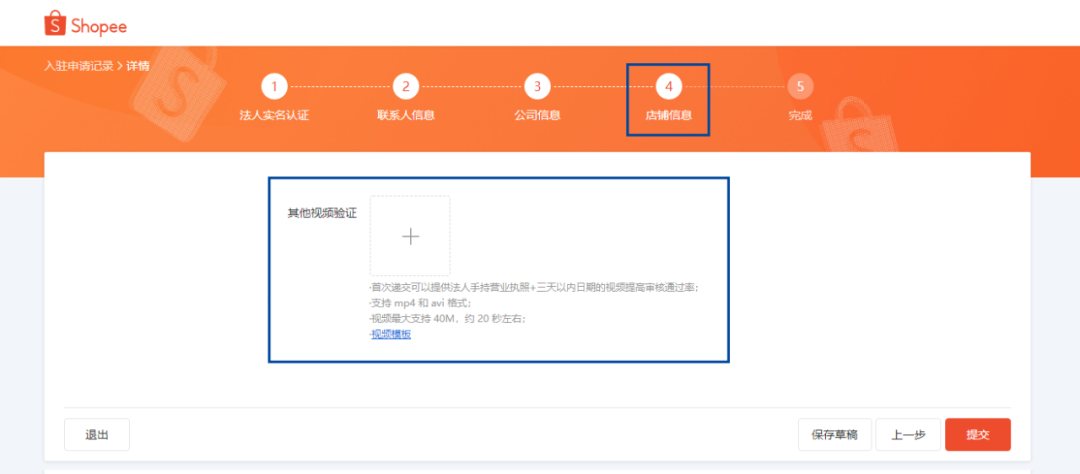Click the hint 视频最大支持 40M
The image size is (1080, 474).
(448, 319)
